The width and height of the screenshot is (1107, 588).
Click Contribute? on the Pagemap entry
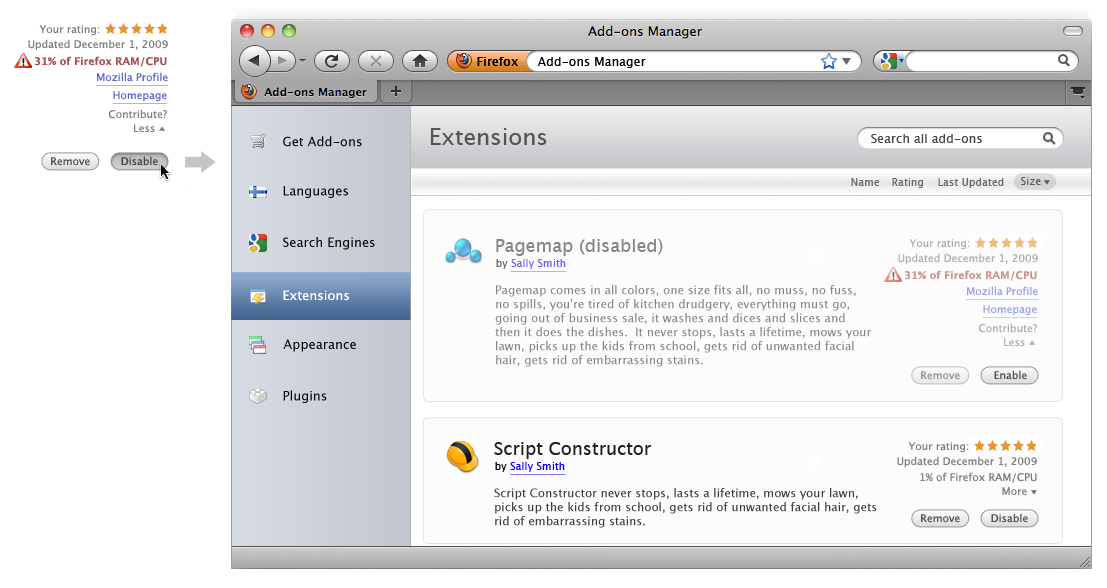click(1007, 328)
